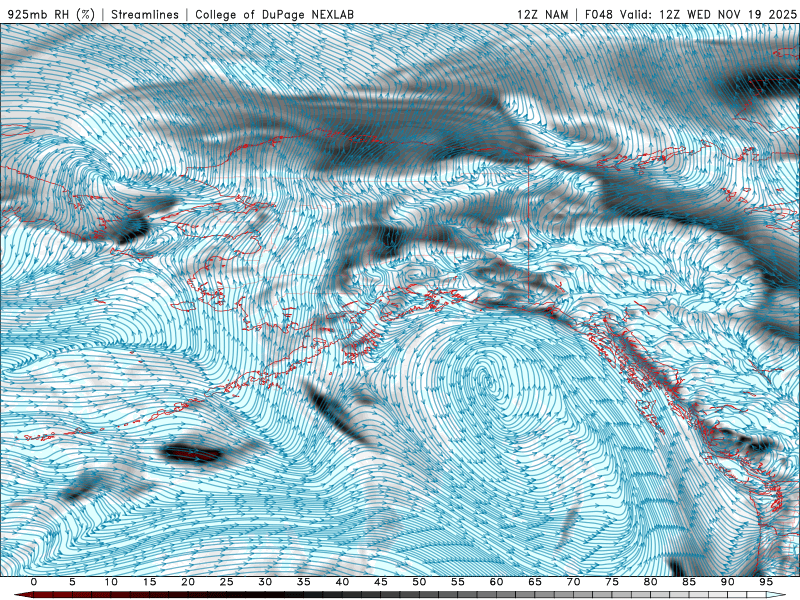
Task: Click the '10' label on the RH legend
Action: tap(111, 582)
